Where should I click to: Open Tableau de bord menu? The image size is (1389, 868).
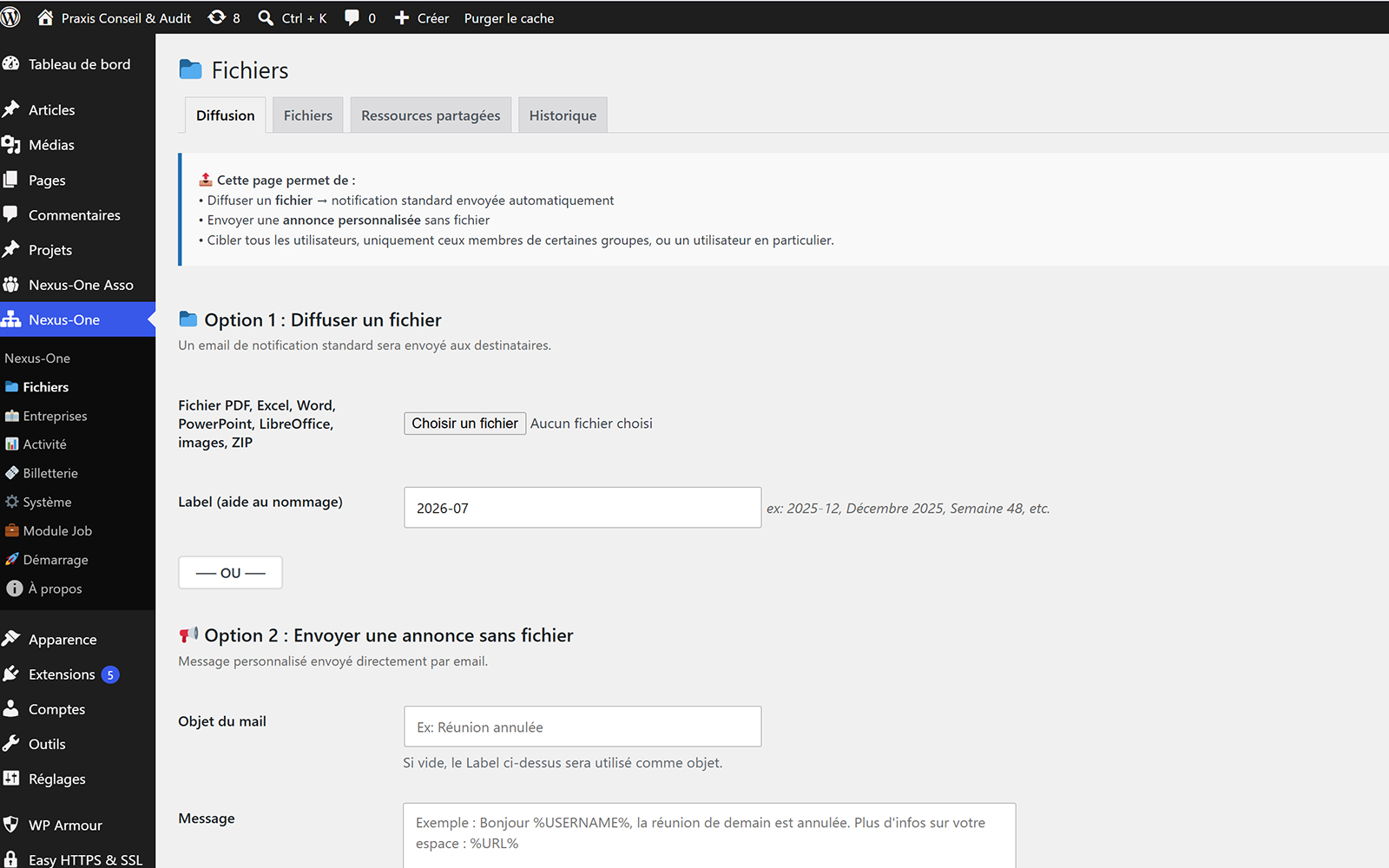[x=77, y=64]
